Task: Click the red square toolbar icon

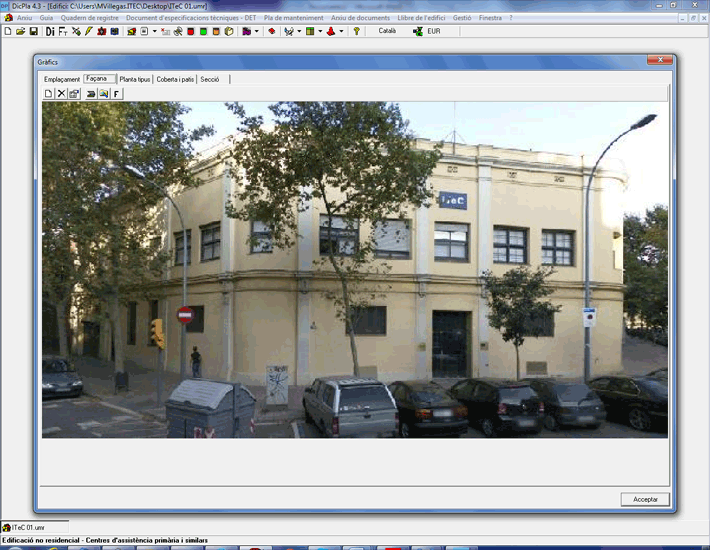Action: click(x=191, y=31)
